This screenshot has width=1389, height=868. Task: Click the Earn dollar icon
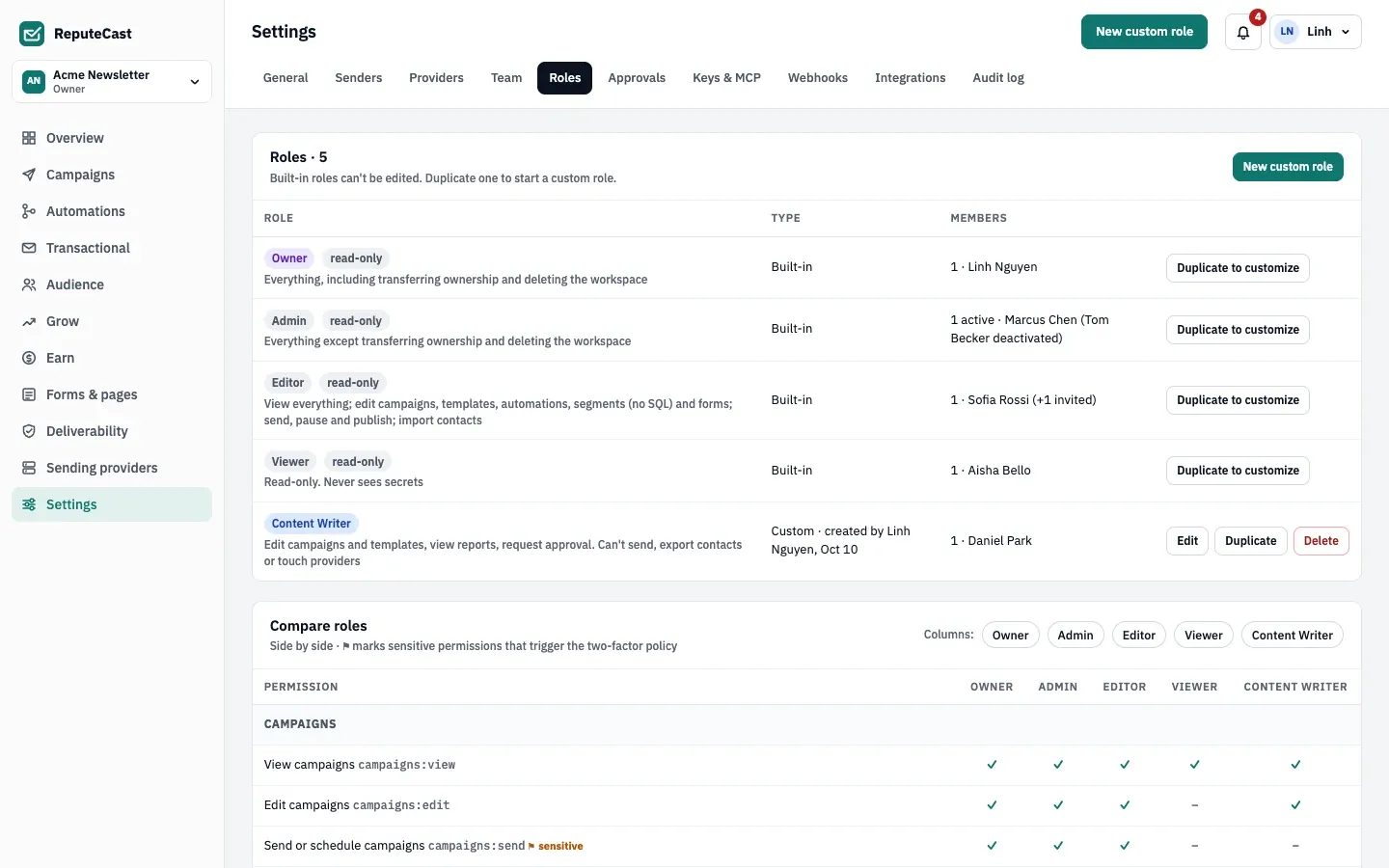pos(29,358)
